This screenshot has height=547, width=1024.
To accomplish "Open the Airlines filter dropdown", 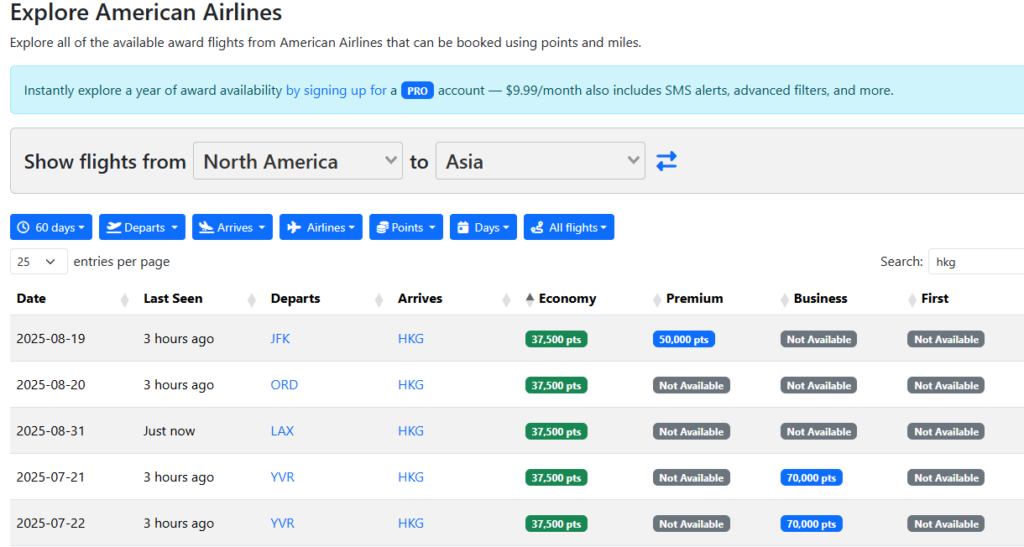I will tap(321, 227).
